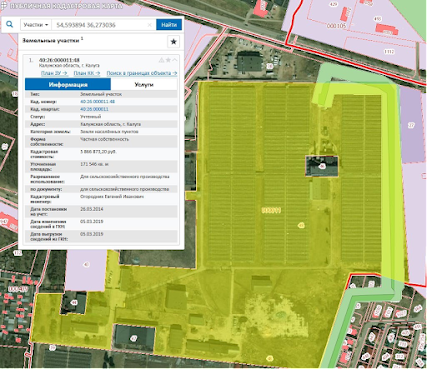Open the Участки search type dropdown

tap(36, 25)
